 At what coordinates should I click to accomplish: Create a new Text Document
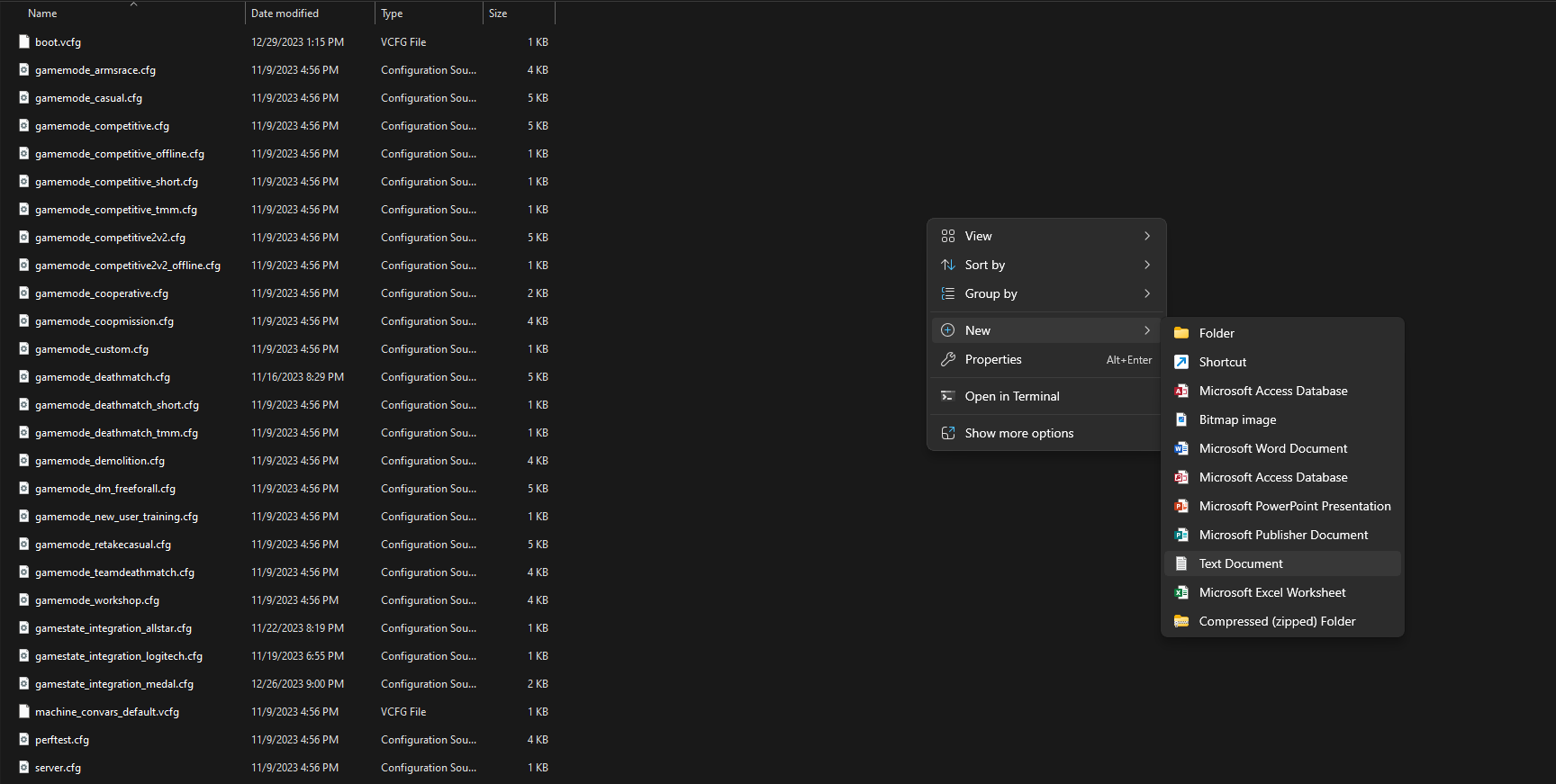click(x=1241, y=563)
